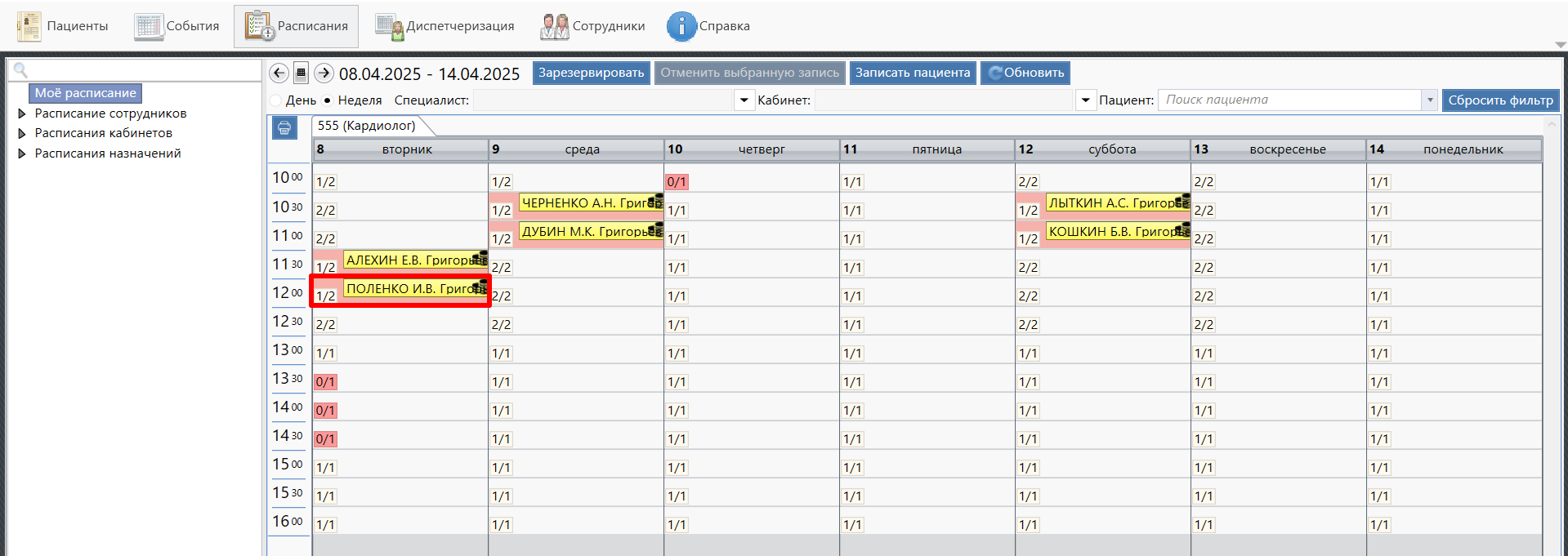Click the Поиск пациента search field
This screenshot has height=556, width=1568.
tap(1289, 100)
